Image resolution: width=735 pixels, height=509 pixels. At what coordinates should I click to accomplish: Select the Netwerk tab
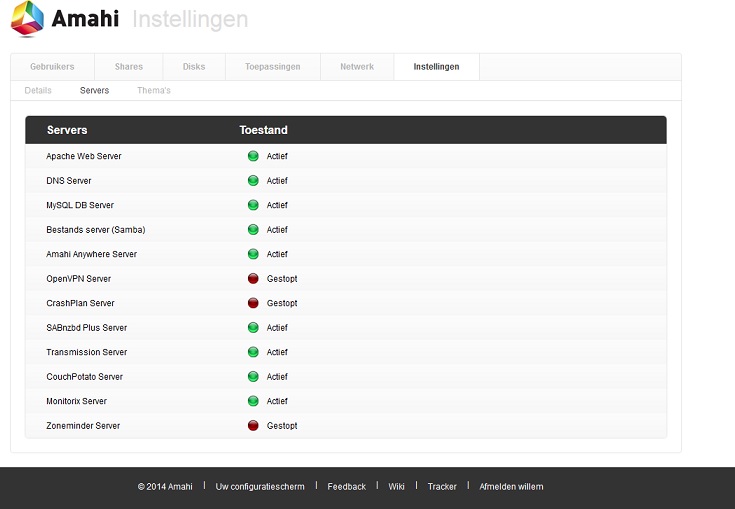click(357, 67)
